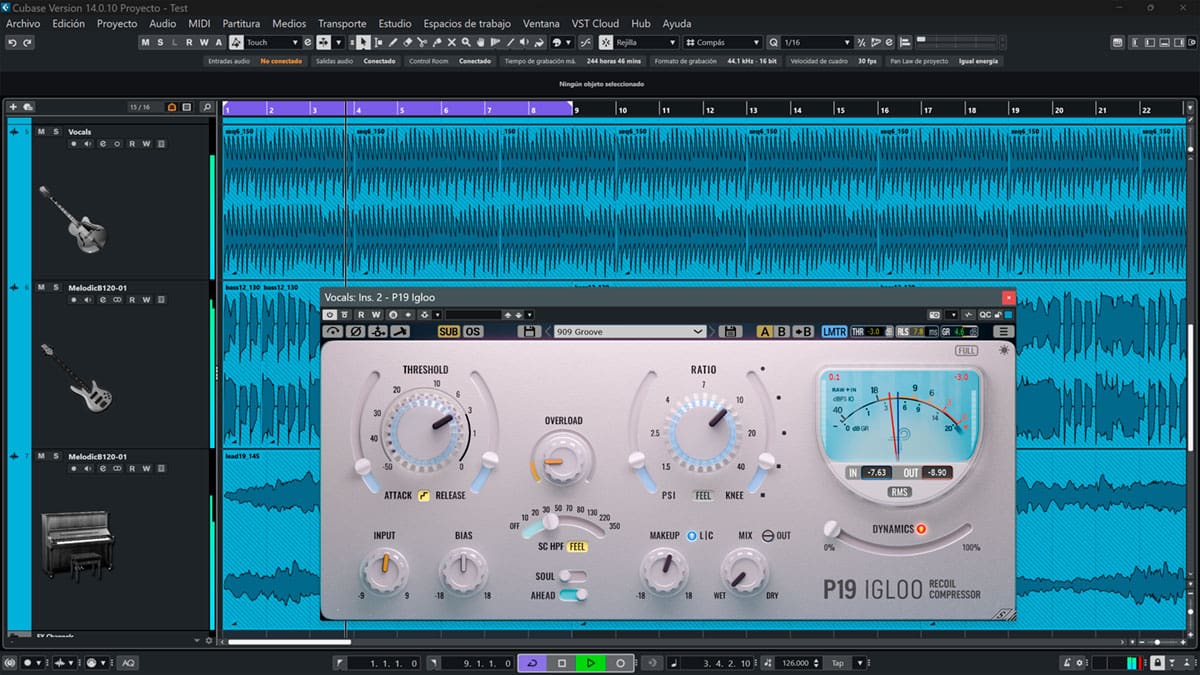The image size is (1200, 675).
Task: Select the Glue tool
Action: pyautogui.click(x=437, y=43)
